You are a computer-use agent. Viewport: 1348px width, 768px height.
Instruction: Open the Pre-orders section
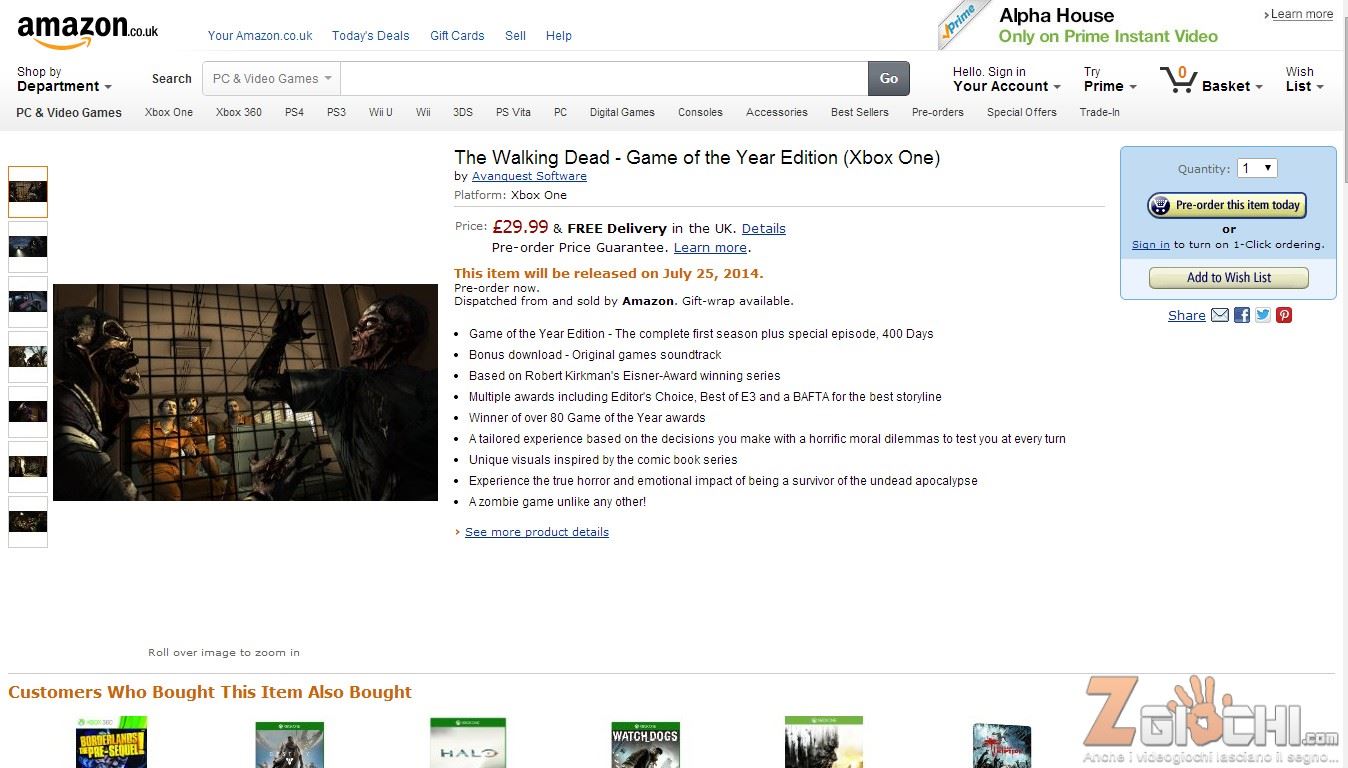pyautogui.click(x=937, y=112)
